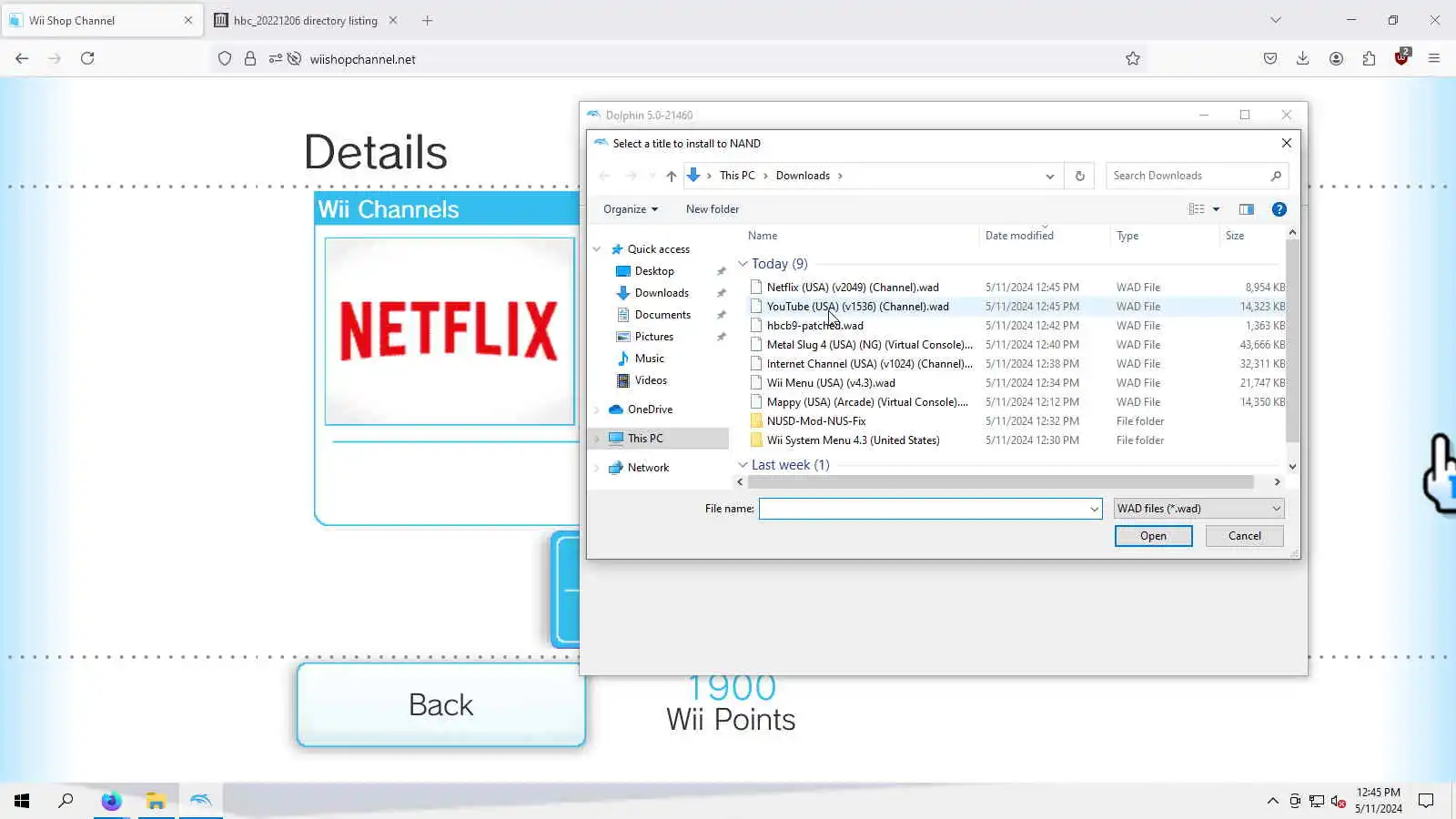Collapse the Last week file group

click(743, 465)
